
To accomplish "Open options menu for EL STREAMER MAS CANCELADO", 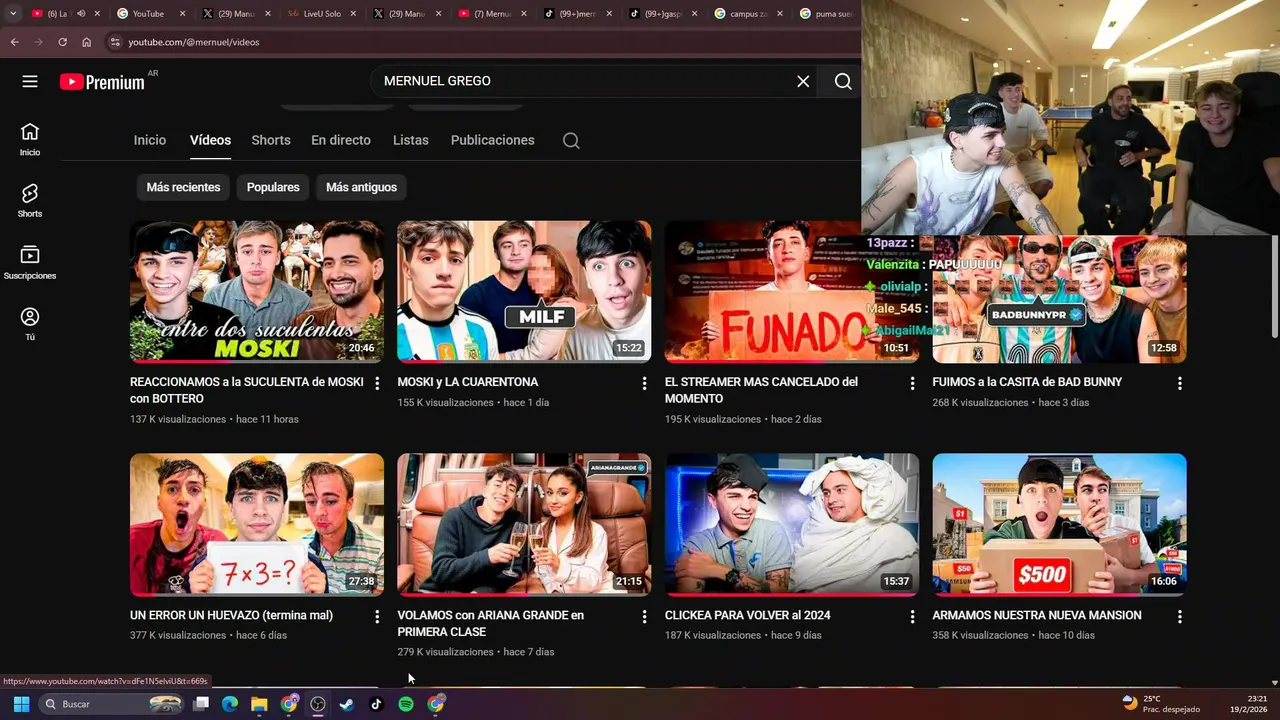I will (x=912, y=383).
